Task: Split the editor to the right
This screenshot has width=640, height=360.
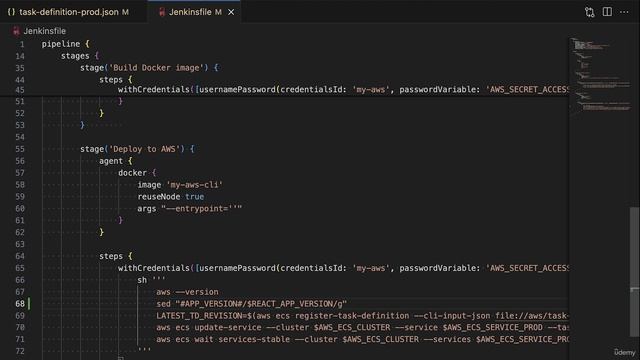Action: 607,12
